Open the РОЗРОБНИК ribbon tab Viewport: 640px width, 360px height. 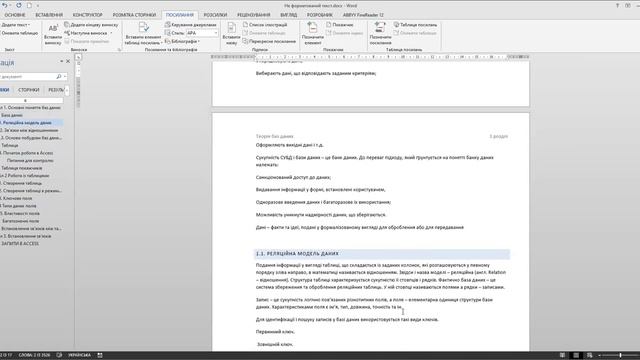[320, 15]
